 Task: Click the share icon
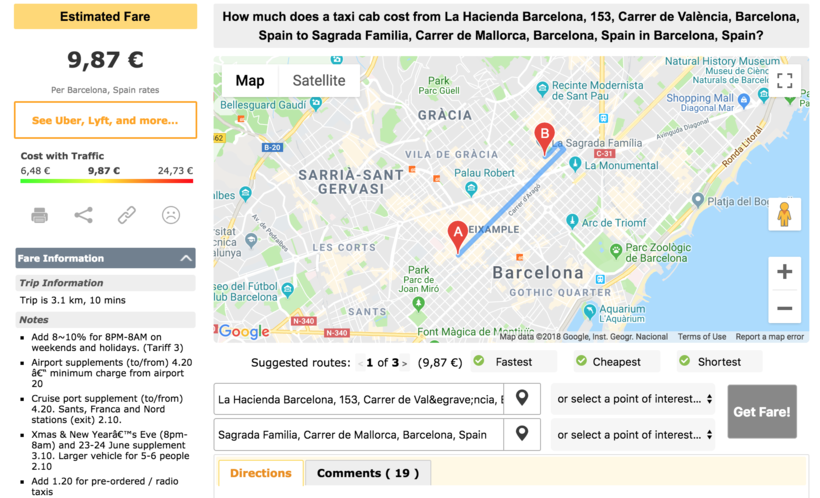click(83, 215)
